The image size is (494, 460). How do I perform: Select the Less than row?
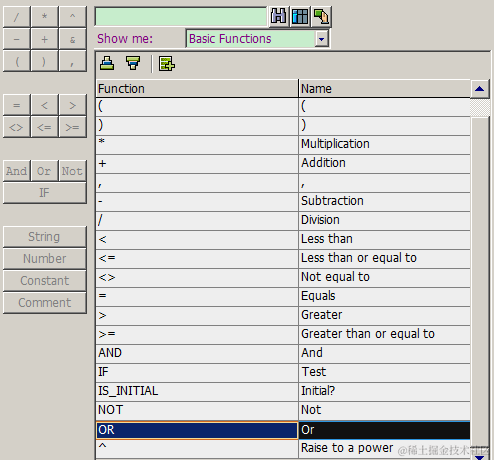[283, 239]
